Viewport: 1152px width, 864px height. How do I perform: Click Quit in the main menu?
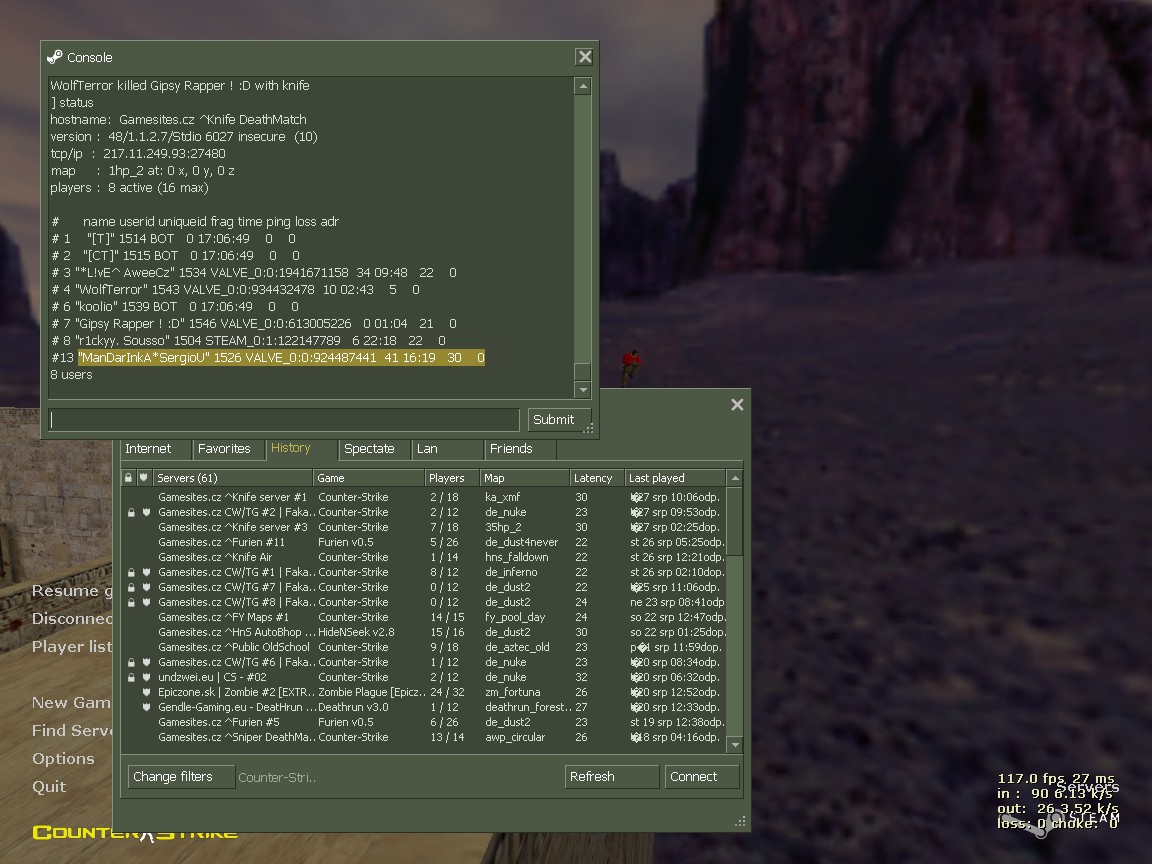pos(49,787)
